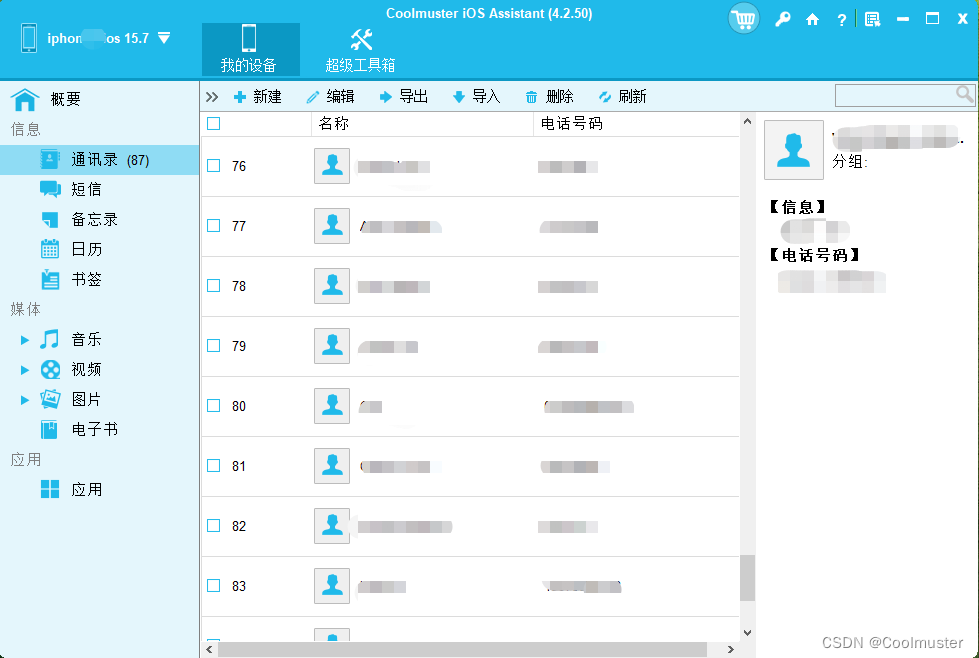Click 刷新 to refresh the list

coord(622,97)
